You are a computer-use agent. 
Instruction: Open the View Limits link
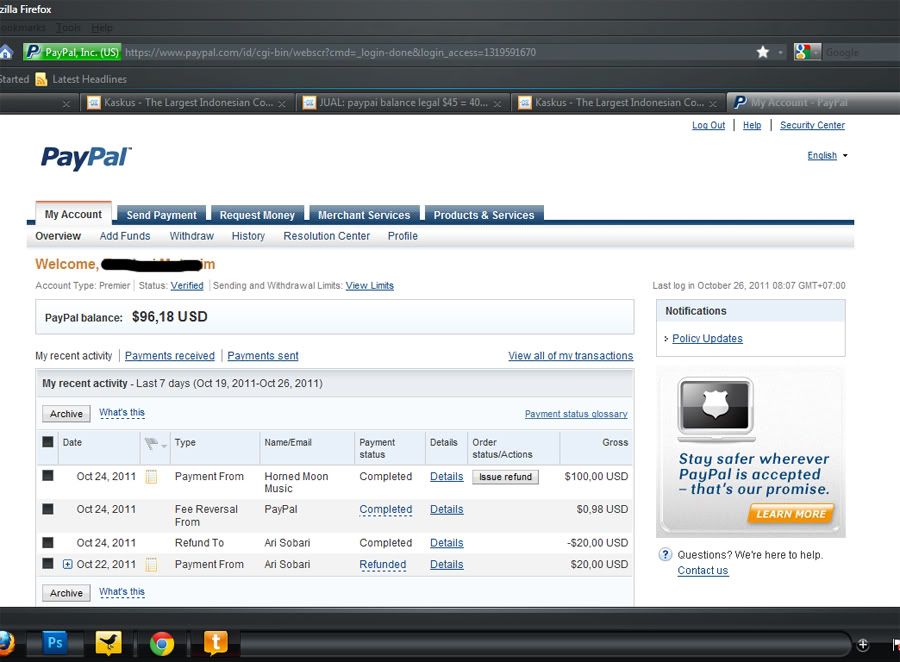click(370, 285)
